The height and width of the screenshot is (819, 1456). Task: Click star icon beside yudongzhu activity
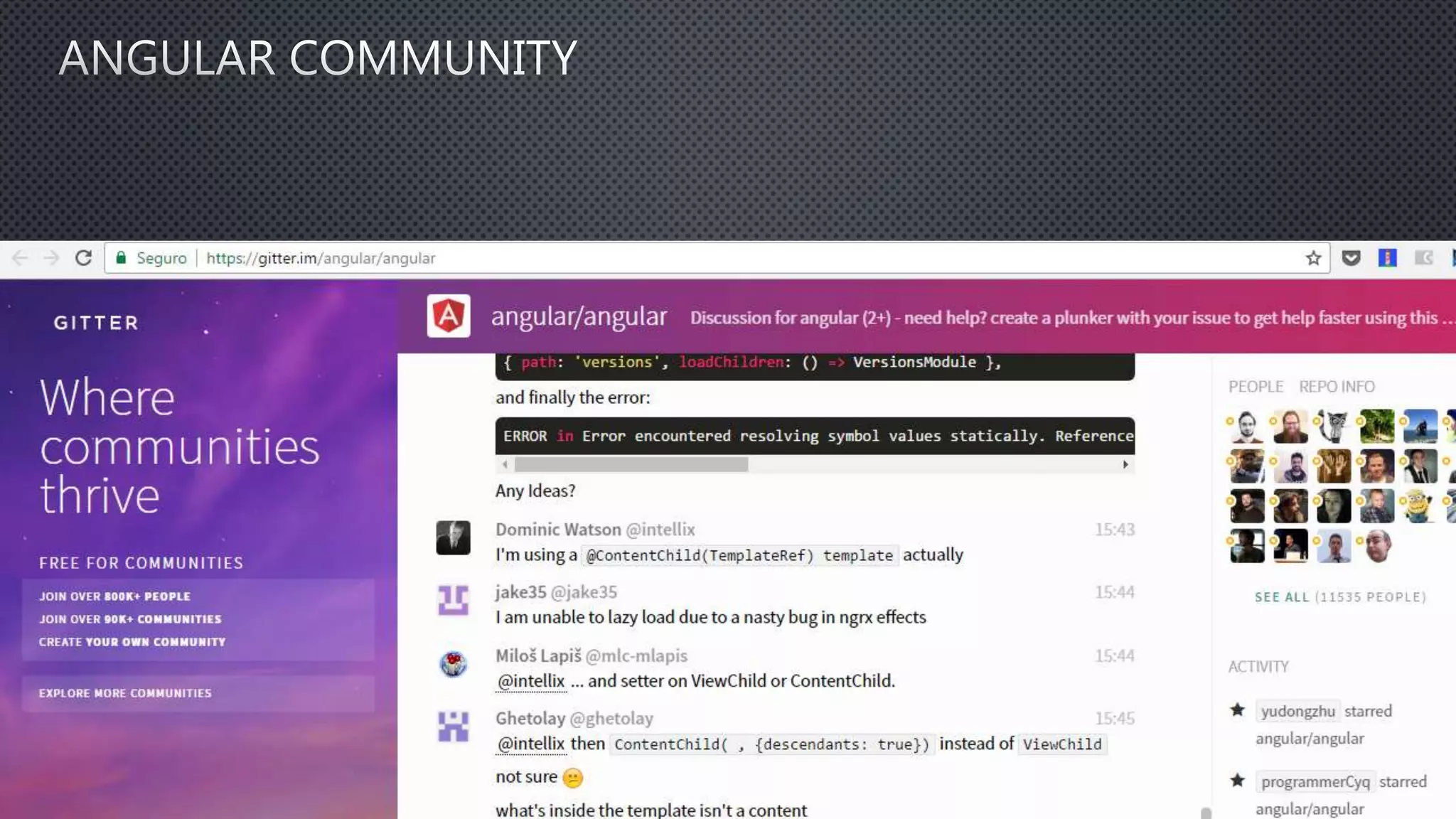1238,710
